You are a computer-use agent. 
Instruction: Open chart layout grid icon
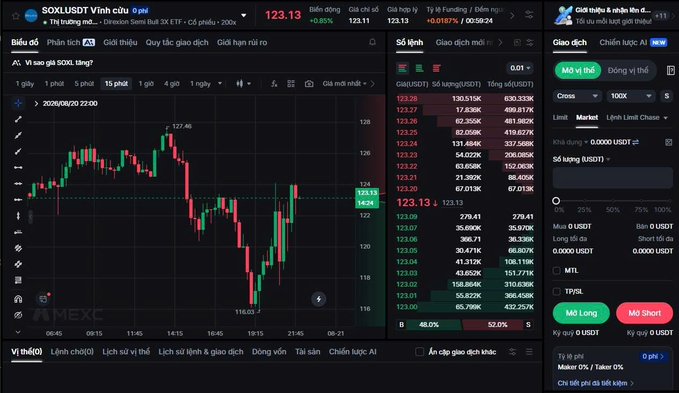291,84
